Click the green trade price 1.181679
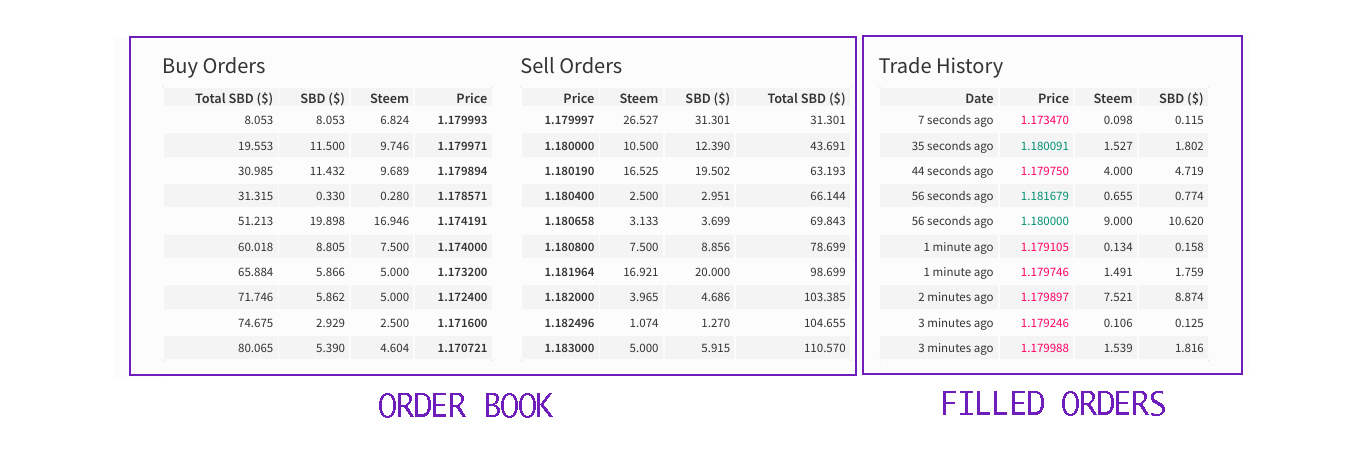Screen dimensions: 1364x455 pyautogui.click(x=1045, y=196)
